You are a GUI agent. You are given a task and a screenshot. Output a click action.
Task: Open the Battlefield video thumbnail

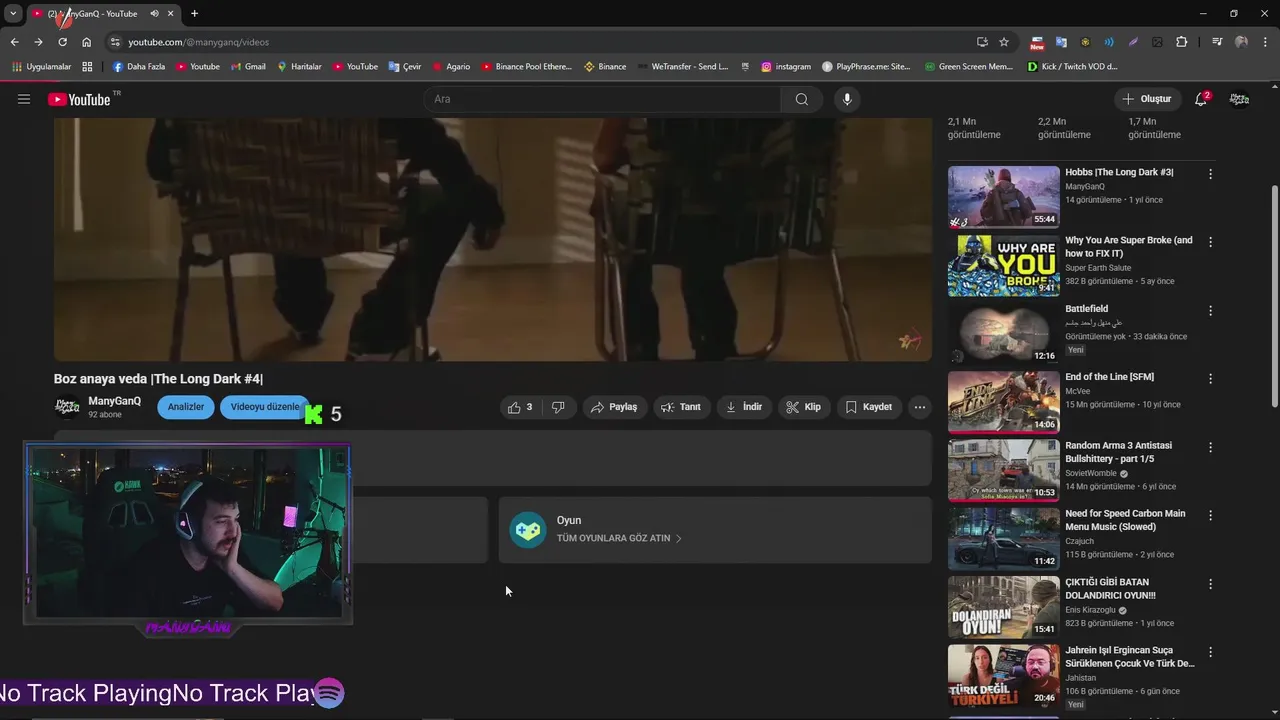tap(1004, 334)
